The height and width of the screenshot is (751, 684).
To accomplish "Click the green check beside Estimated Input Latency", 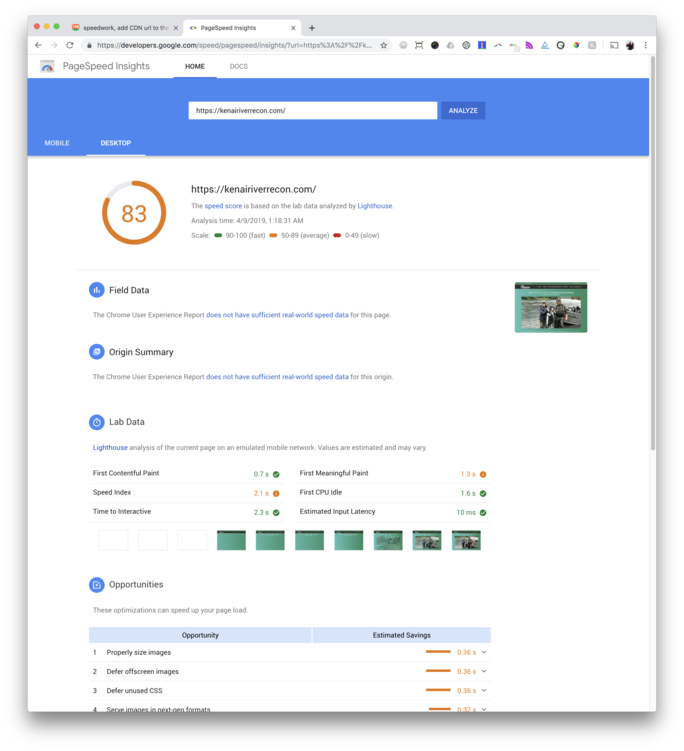I will coord(483,512).
